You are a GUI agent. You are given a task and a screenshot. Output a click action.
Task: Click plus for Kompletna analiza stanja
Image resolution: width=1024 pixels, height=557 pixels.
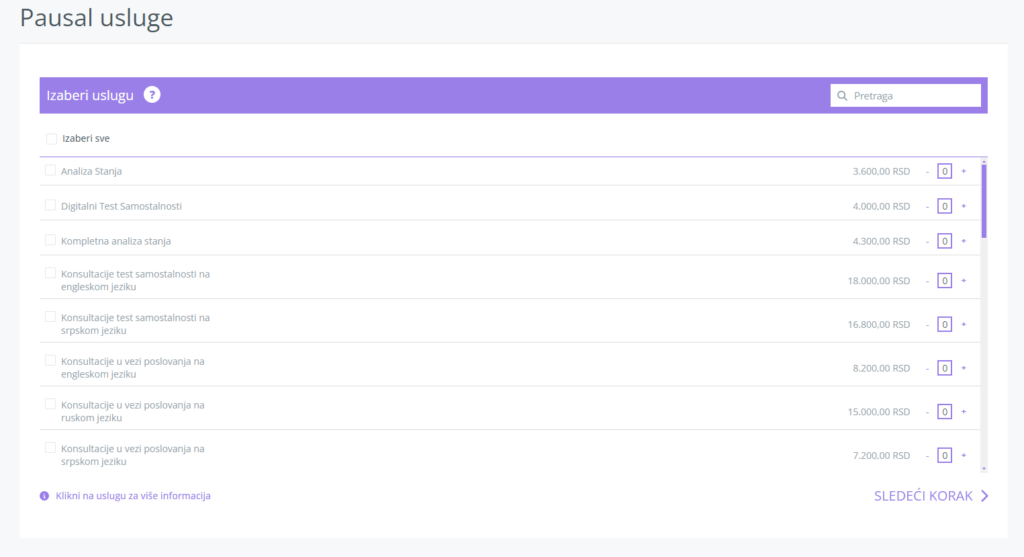tap(964, 241)
